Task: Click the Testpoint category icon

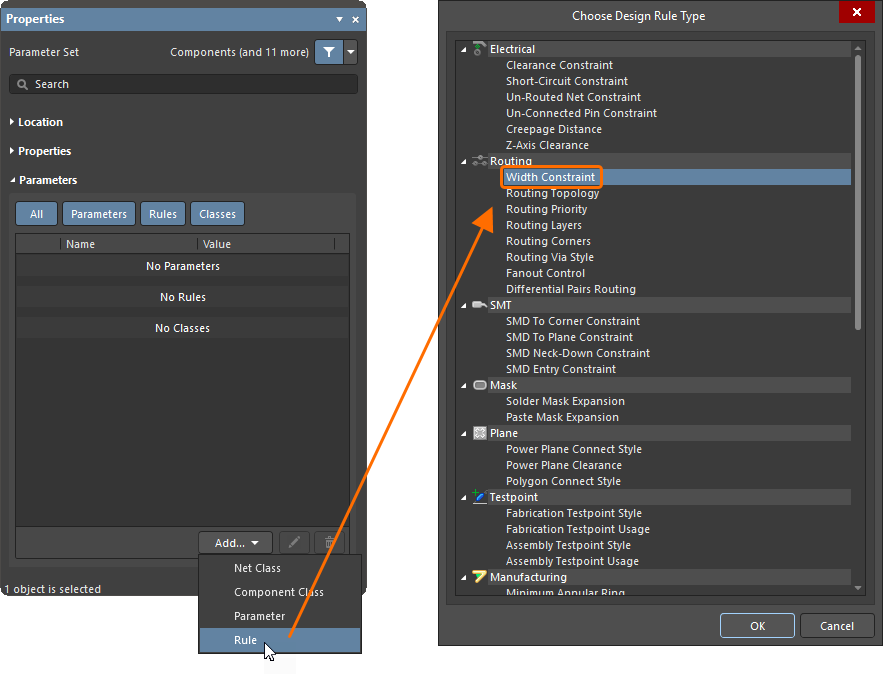Action: coord(477,497)
